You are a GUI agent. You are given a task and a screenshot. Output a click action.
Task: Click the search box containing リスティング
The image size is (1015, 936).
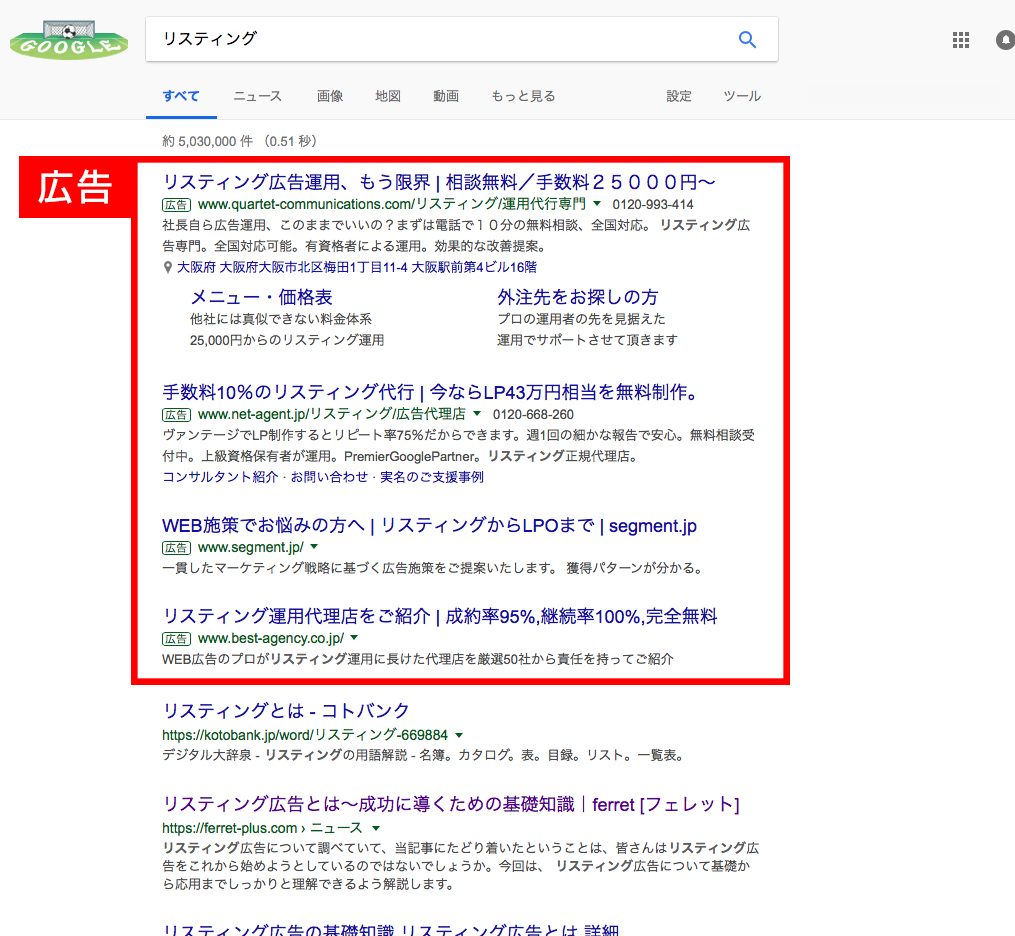[462, 39]
